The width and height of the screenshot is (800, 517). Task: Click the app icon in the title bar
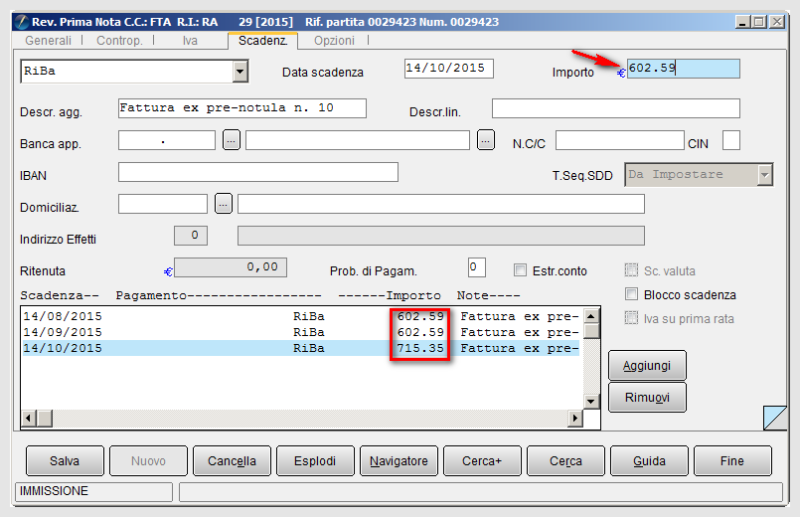pyautogui.click(x=21, y=22)
